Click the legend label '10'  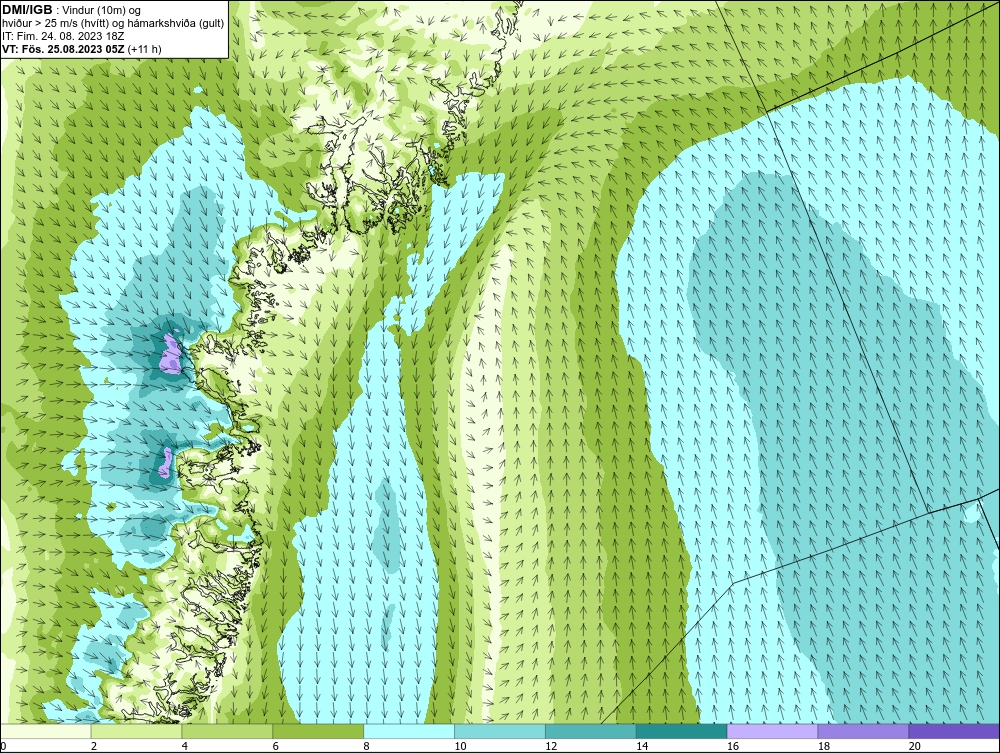(x=460, y=746)
